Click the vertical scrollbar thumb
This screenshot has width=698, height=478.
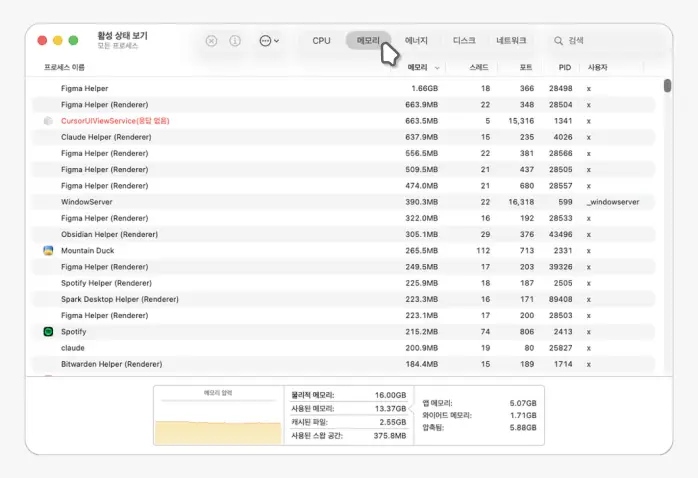click(x=667, y=85)
